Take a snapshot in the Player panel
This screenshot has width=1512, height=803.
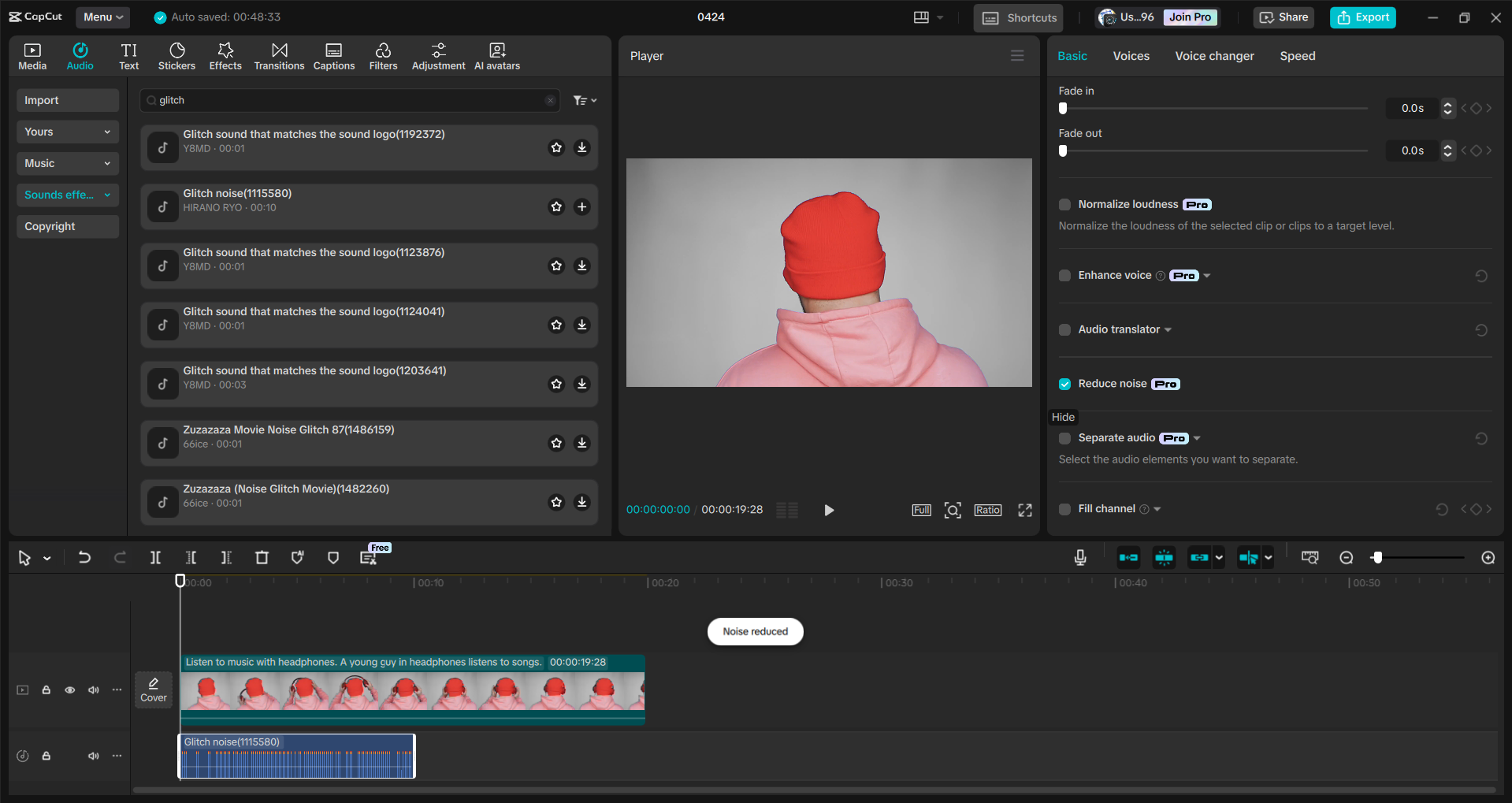pyautogui.click(x=953, y=510)
